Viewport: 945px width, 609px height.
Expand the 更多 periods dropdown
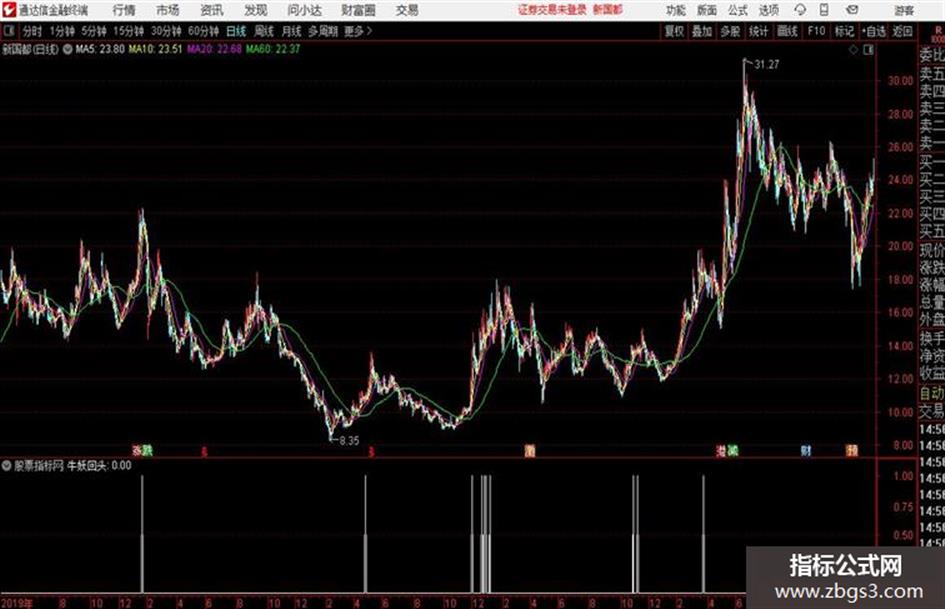point(358,31)
